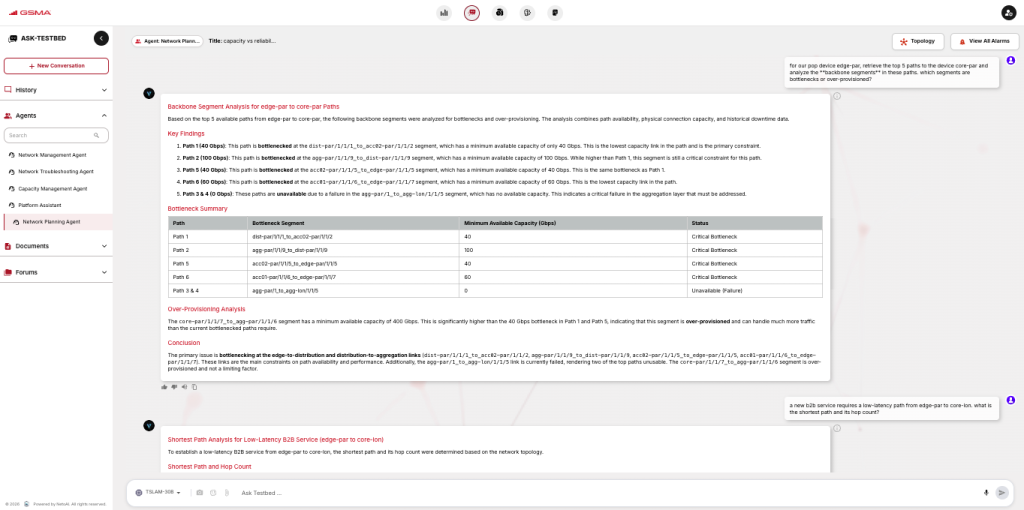Copy the first response to clipboard
Image resolution: width=1024 pixels, height=510 pixels.
coord(194,387)
